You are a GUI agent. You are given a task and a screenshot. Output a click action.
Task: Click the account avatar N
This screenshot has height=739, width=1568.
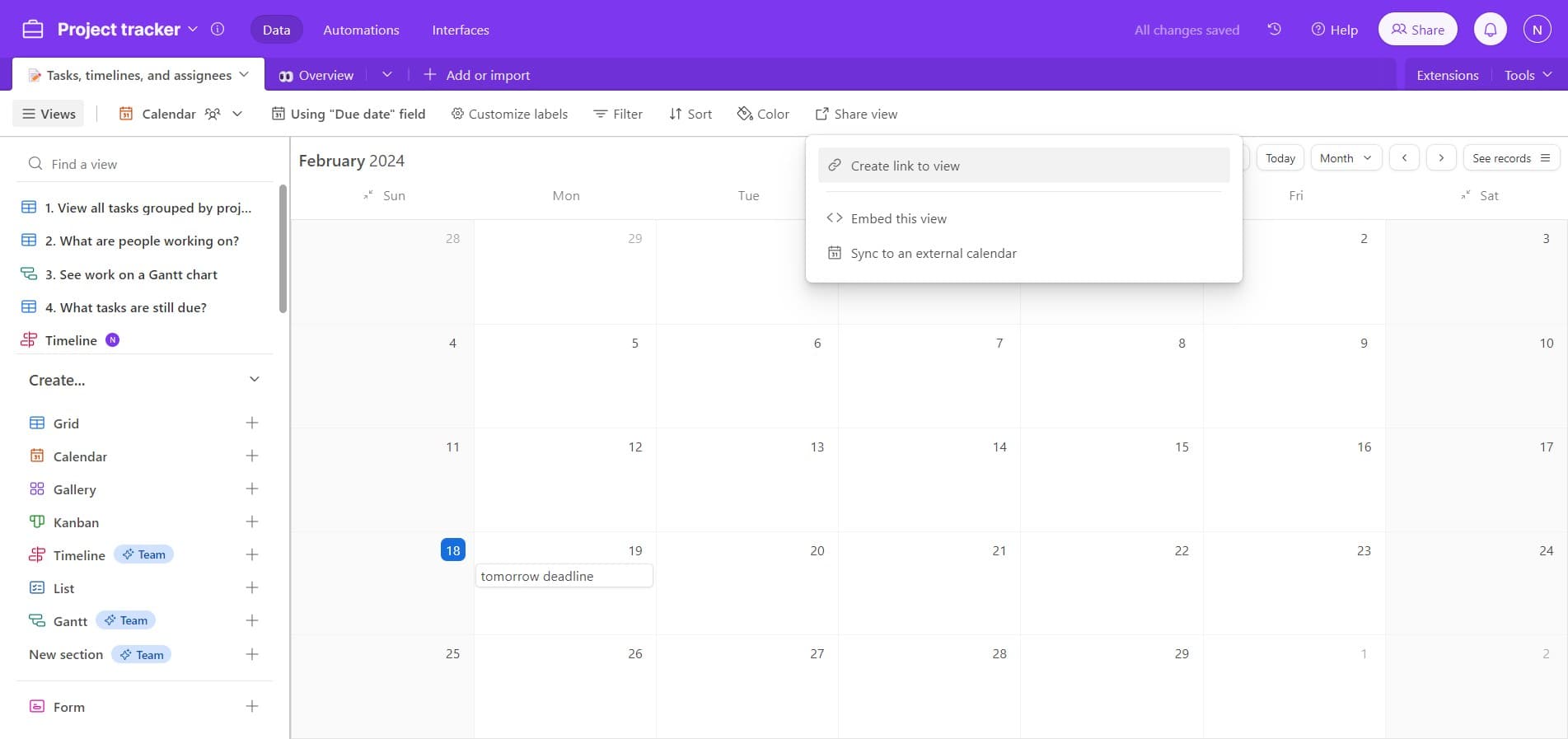click(x=1537, y=30)
